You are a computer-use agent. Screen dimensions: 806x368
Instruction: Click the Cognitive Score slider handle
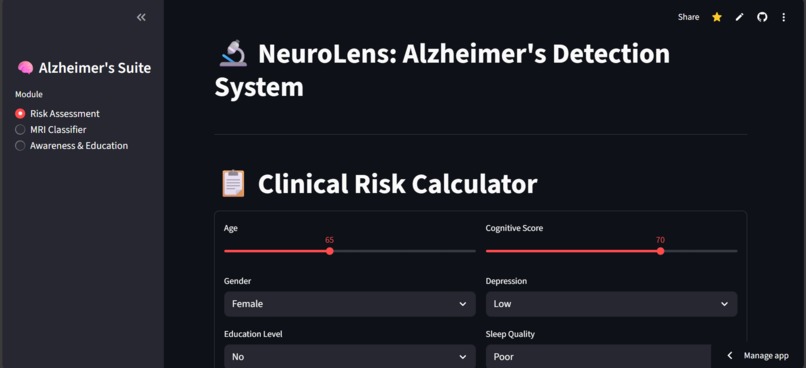click(660, 251)
